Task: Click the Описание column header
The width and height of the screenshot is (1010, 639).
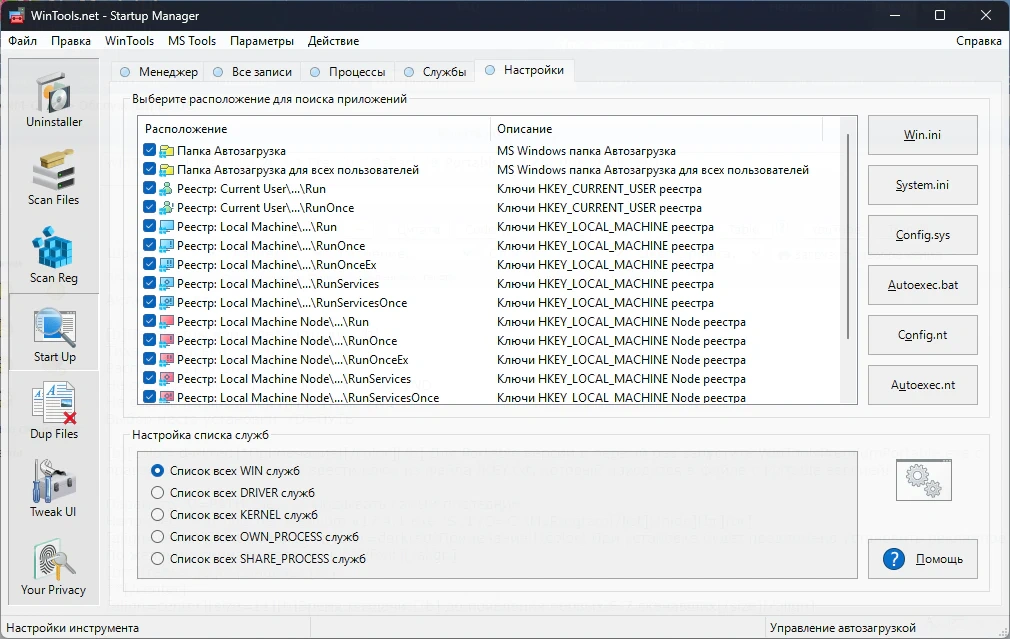Action: point(656,129)
